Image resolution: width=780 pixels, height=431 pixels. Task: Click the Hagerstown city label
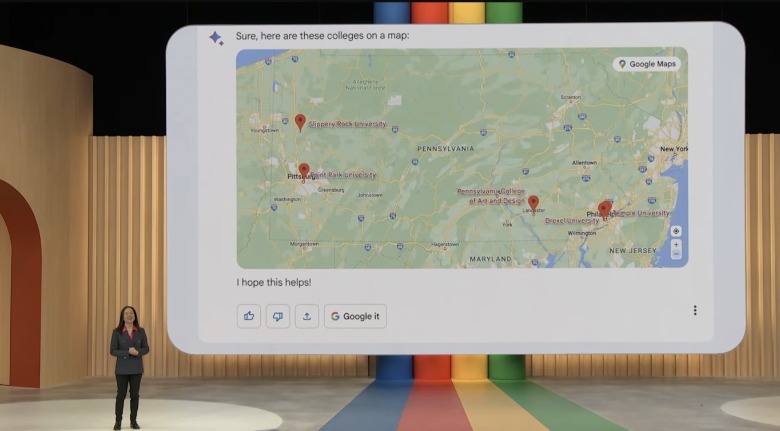pos(445,244)
